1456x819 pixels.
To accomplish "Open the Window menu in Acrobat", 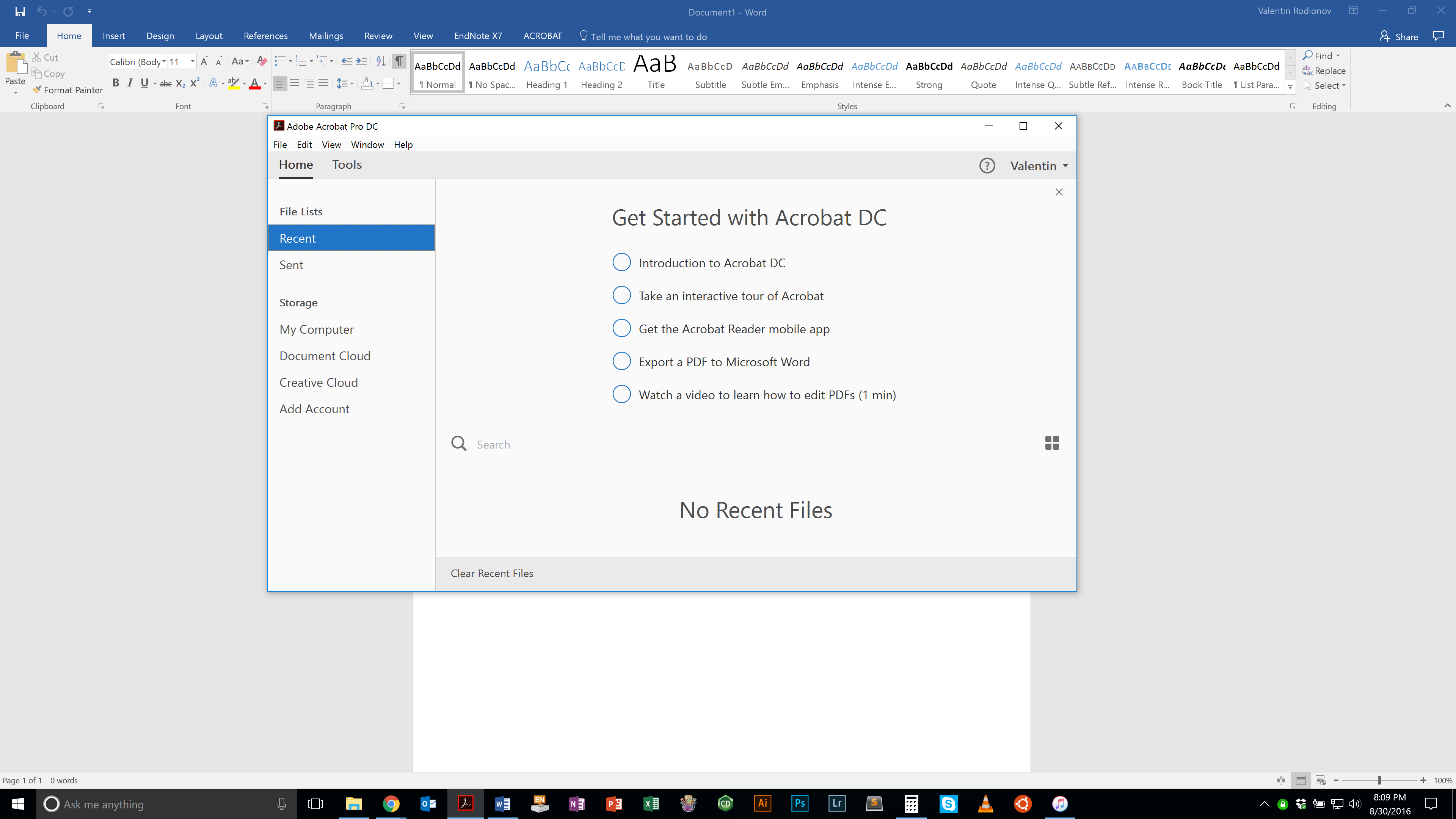I will [367, 145].
